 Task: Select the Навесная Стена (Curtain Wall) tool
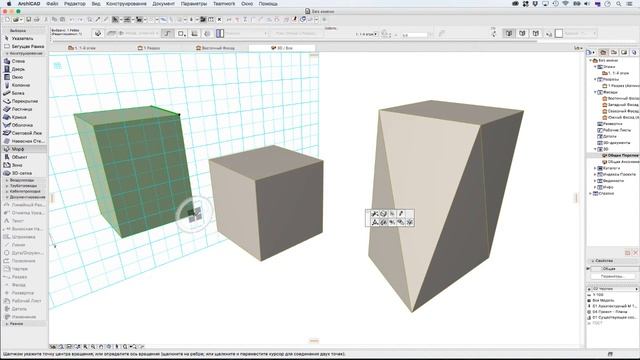[24, 141]
